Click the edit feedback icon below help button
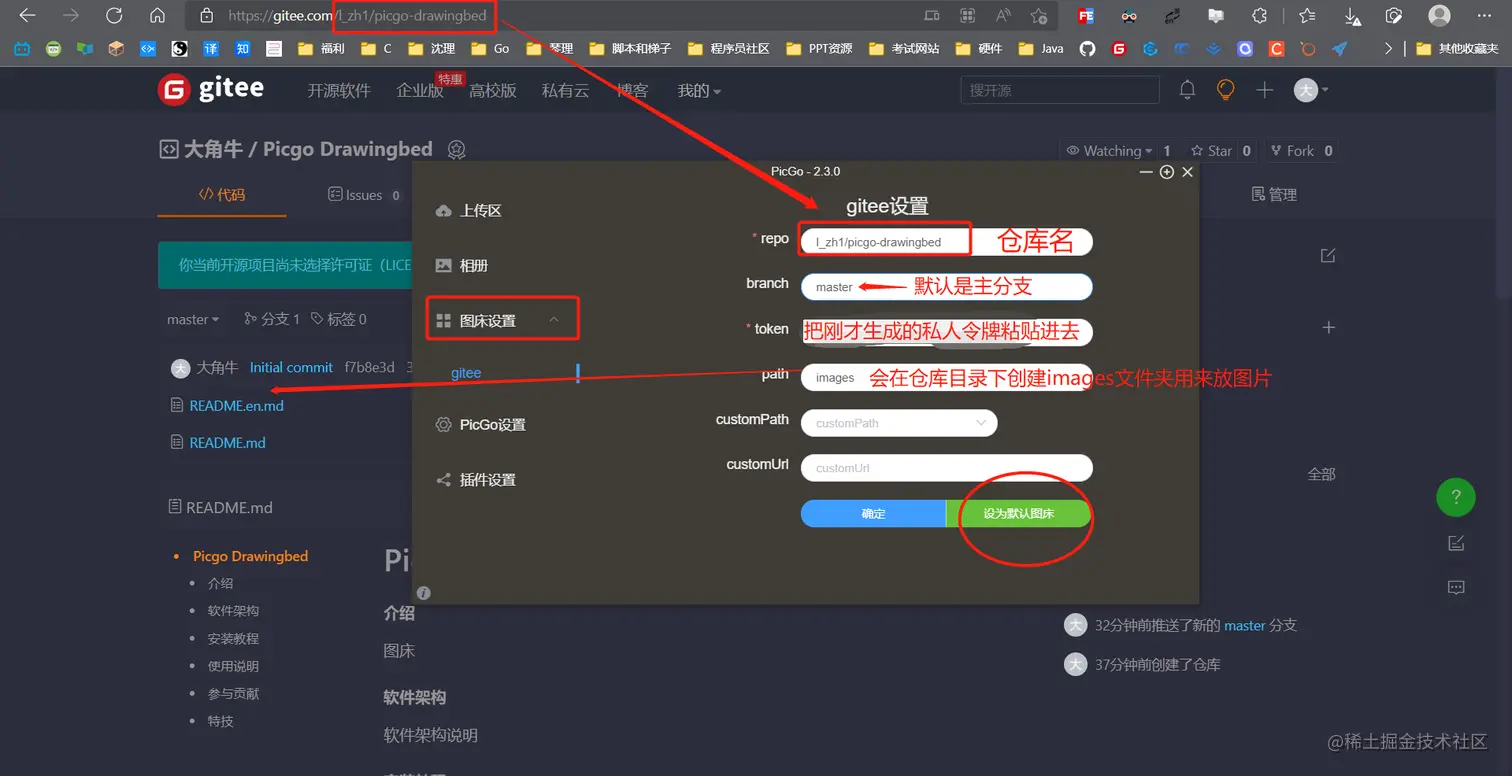This screenshot has height=776, width=1512. pos(1456,543)
